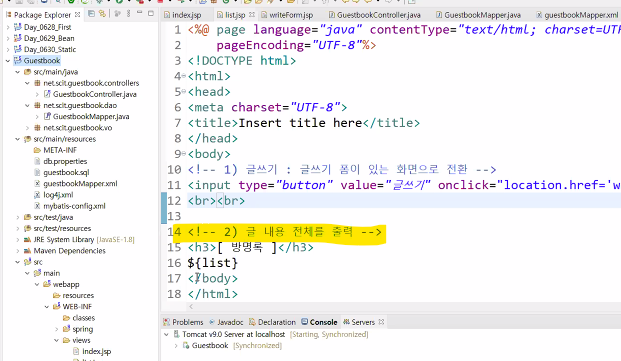This screenshot has height=361, width=621.
Task: Collapse the src/main/java folder
Action: pos(17,72)
